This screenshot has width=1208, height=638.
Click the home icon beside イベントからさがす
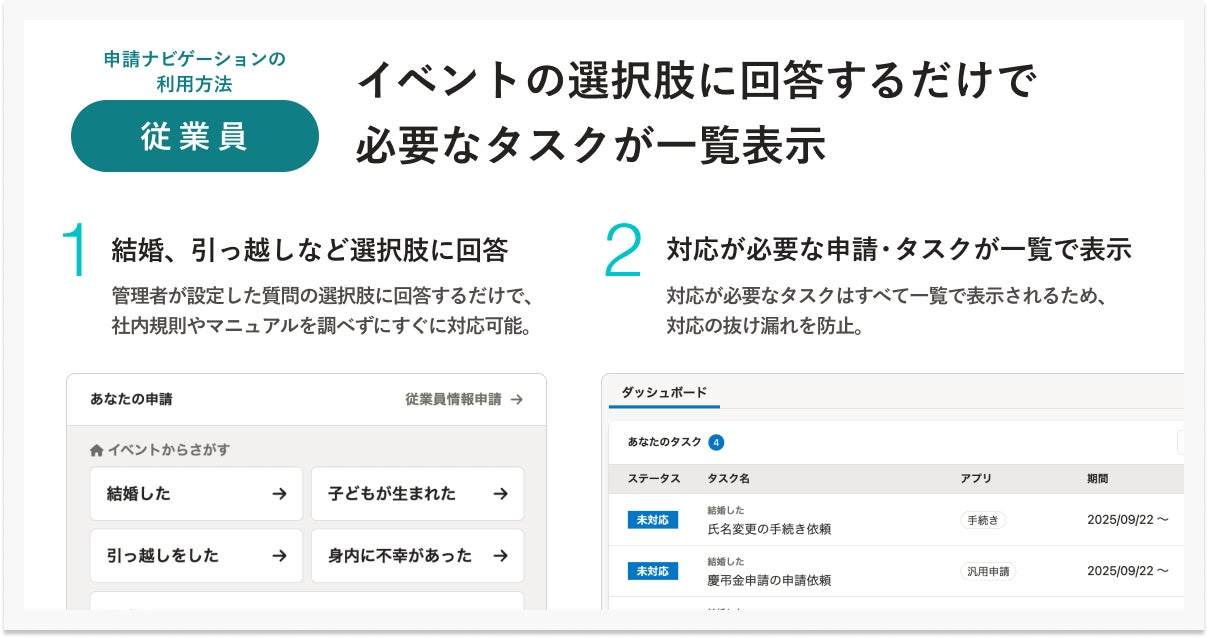click(97, 450)
